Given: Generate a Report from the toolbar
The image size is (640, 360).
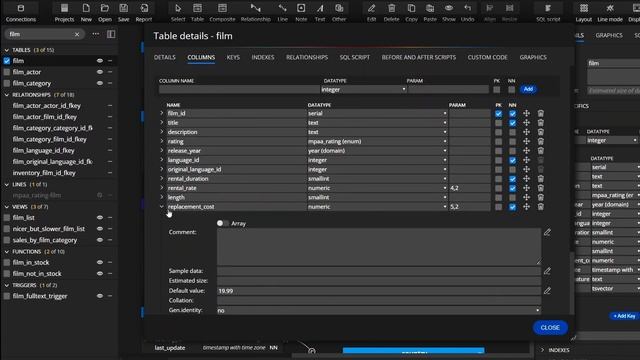Looking at the screenshot, I should pyautogui.click(x=144, y=12).
